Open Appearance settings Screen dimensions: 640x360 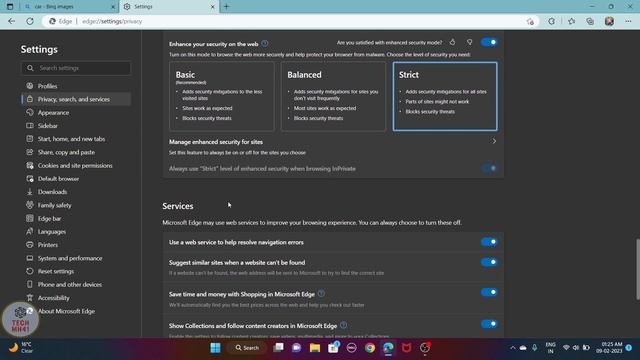(53, 113)
